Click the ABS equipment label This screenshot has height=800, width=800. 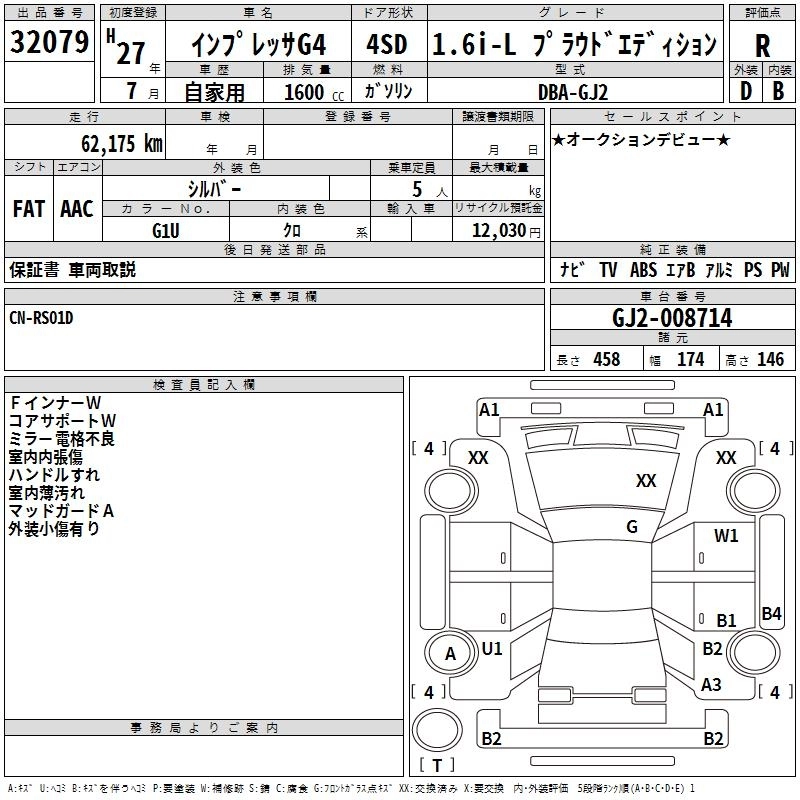point(644,270)
